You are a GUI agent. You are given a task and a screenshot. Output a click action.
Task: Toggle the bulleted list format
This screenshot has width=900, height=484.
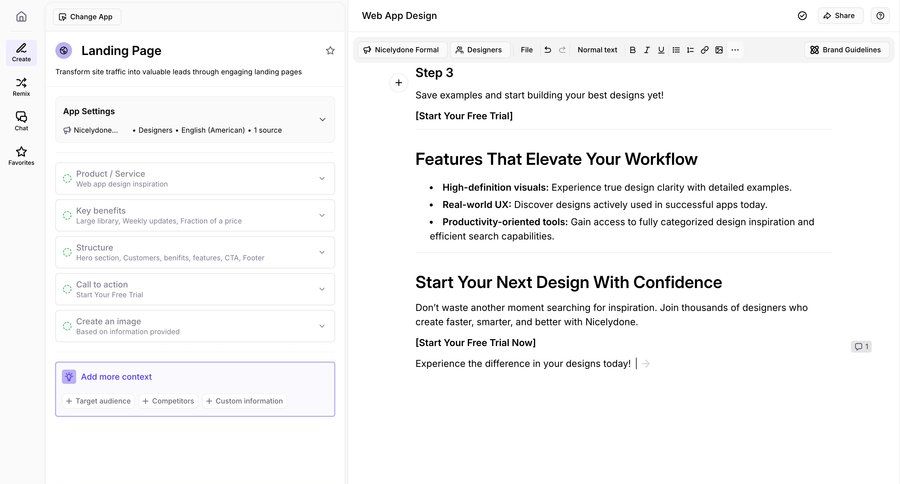[676, 50]
